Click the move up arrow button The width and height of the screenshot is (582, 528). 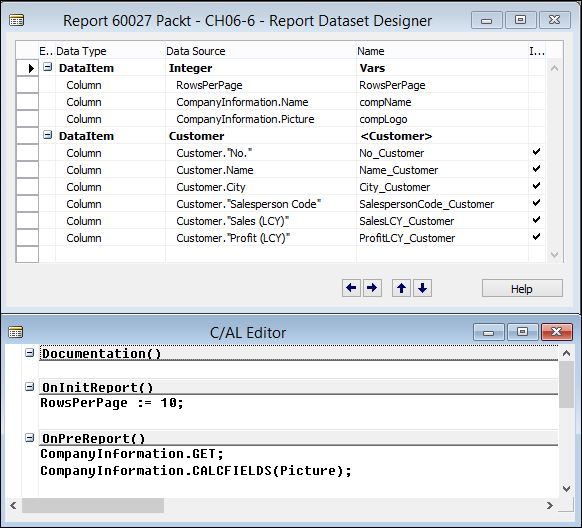point(401,288)
